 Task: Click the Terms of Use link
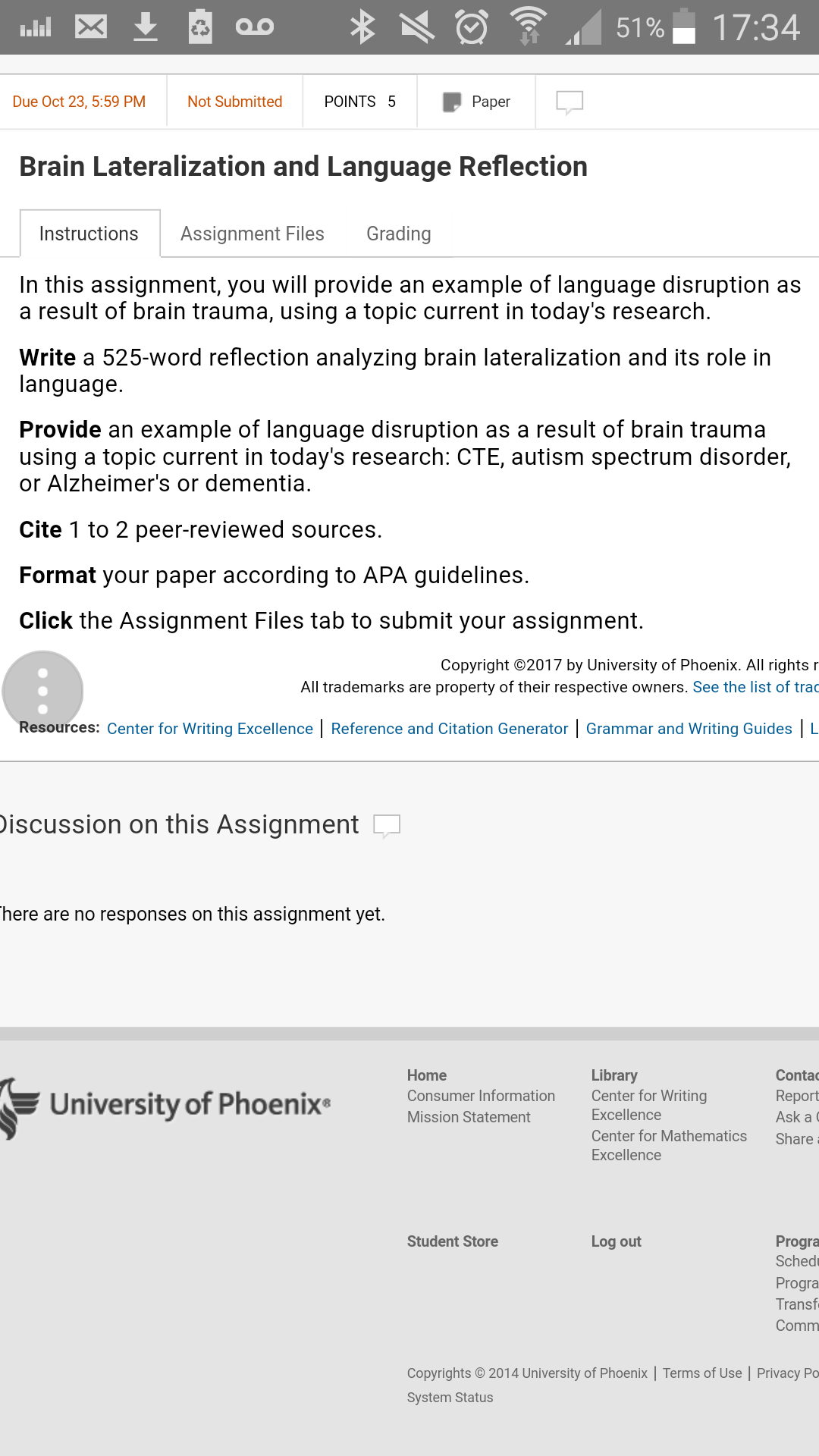pos(702,1373)
